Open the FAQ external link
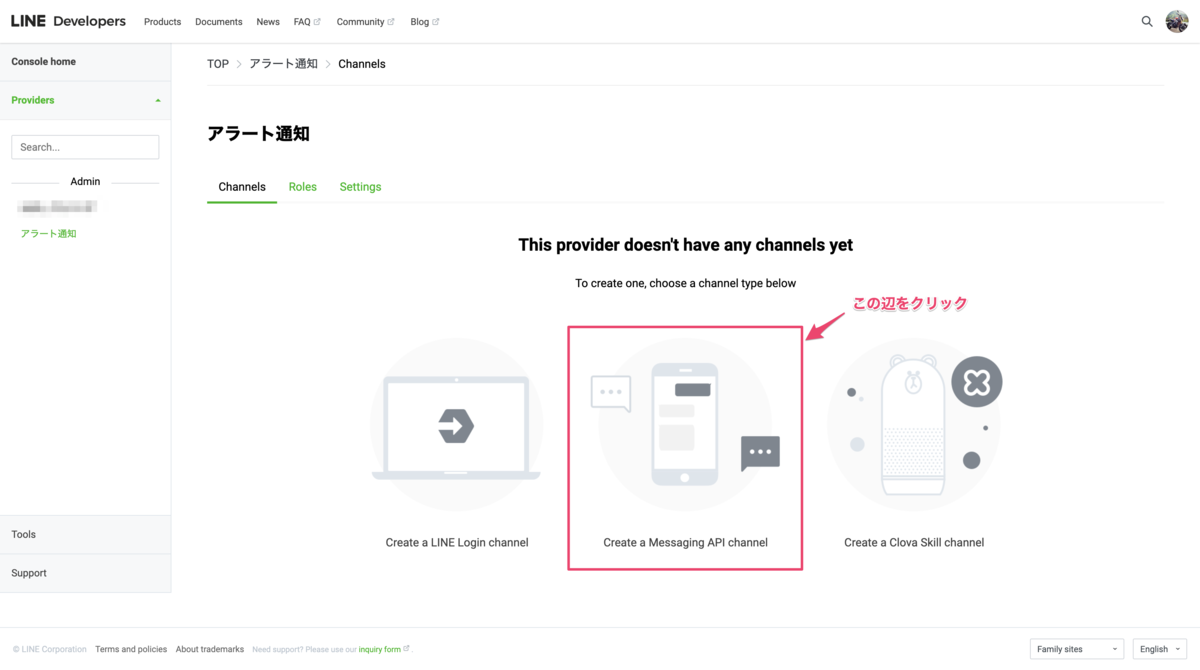1200x670 pixels. 307,22
